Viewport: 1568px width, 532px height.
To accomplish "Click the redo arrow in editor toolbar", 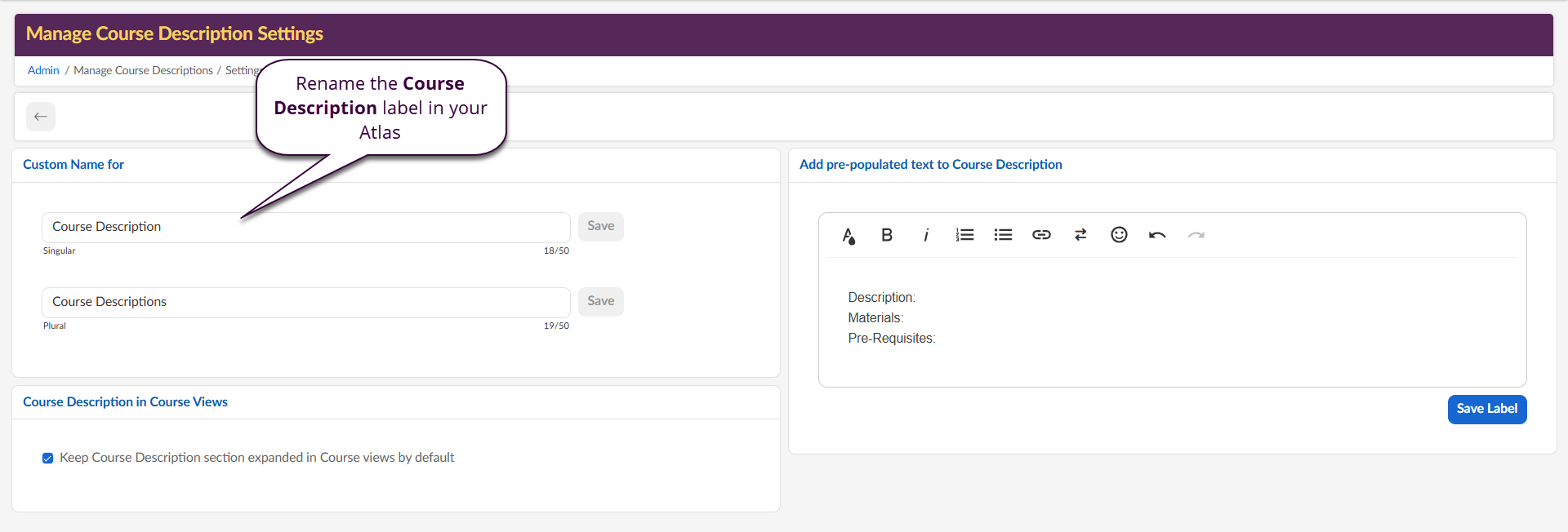I will [1196, 235].
